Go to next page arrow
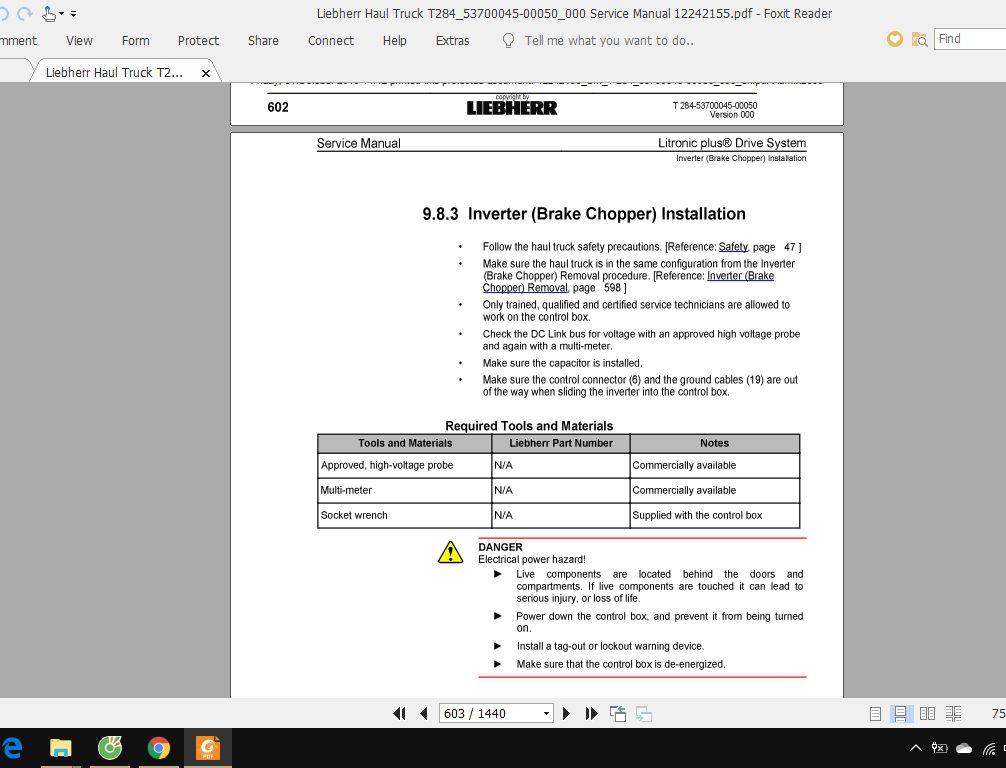This screenshot has height=768, width=1006. 566,713
